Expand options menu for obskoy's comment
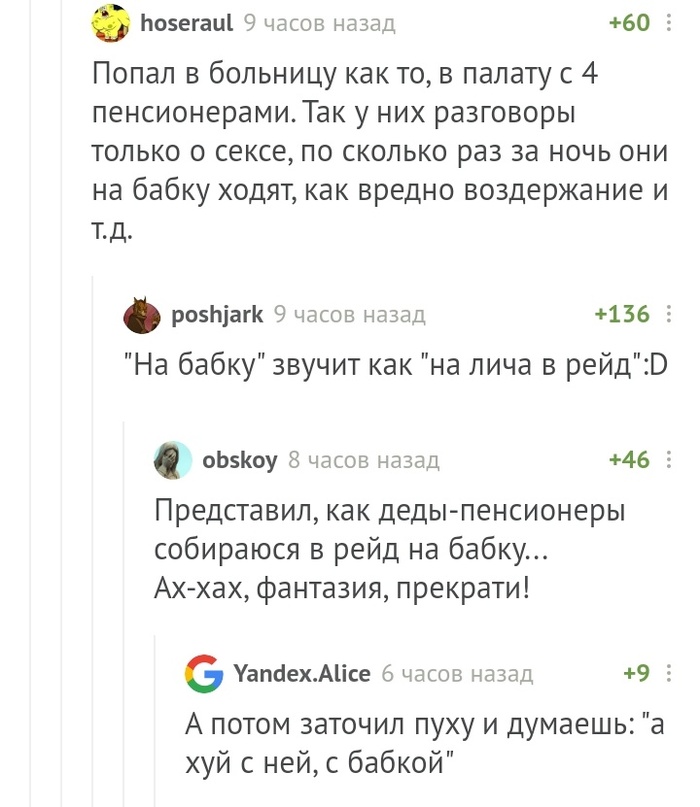 coord(669,461)
